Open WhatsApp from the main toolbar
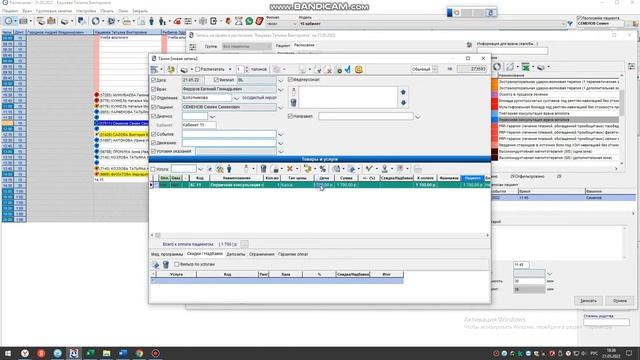Viewport: 640px width, 360px height. tap(249, 21)
